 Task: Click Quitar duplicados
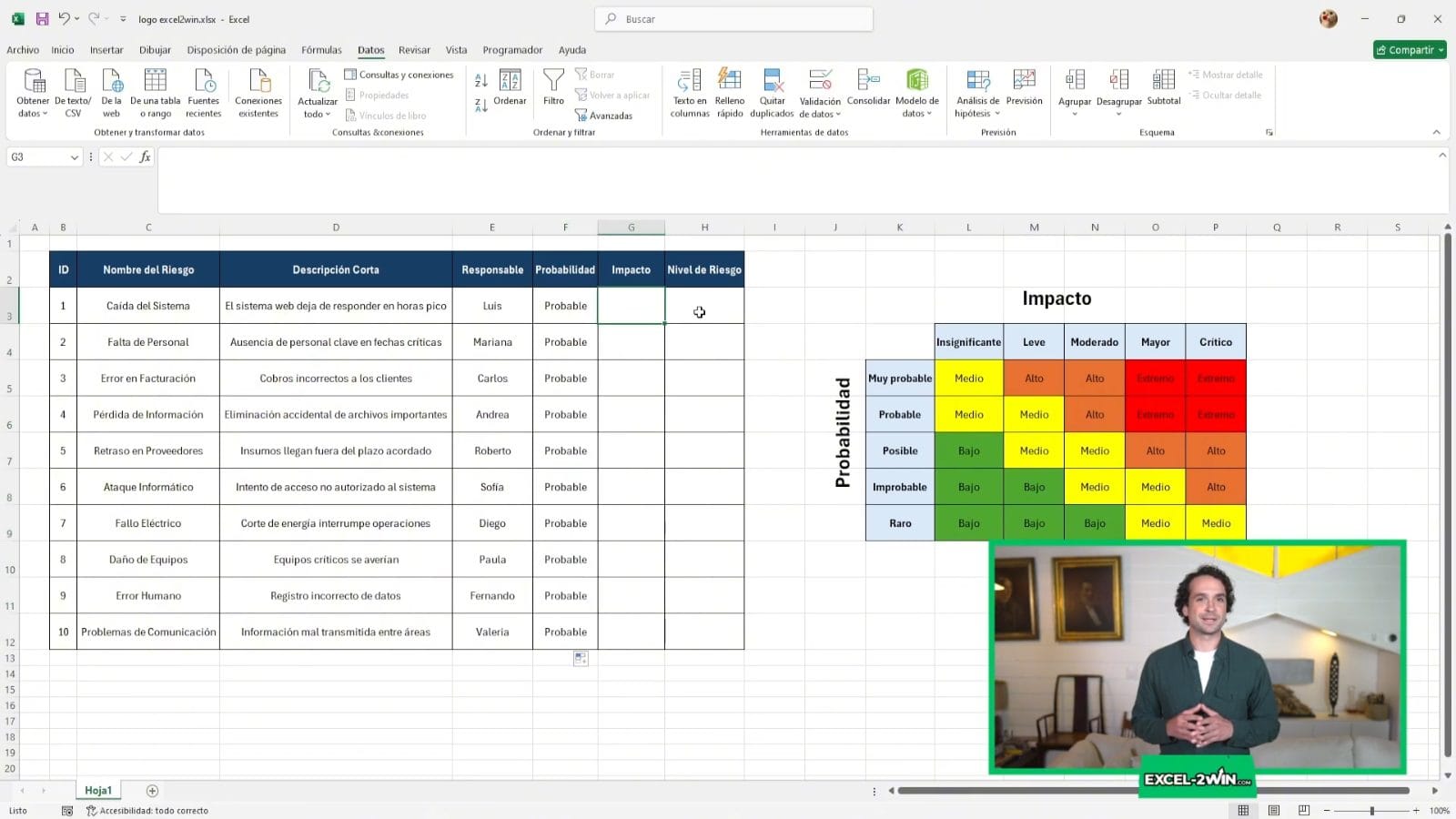pyautogui.click(x=772, y=93)
